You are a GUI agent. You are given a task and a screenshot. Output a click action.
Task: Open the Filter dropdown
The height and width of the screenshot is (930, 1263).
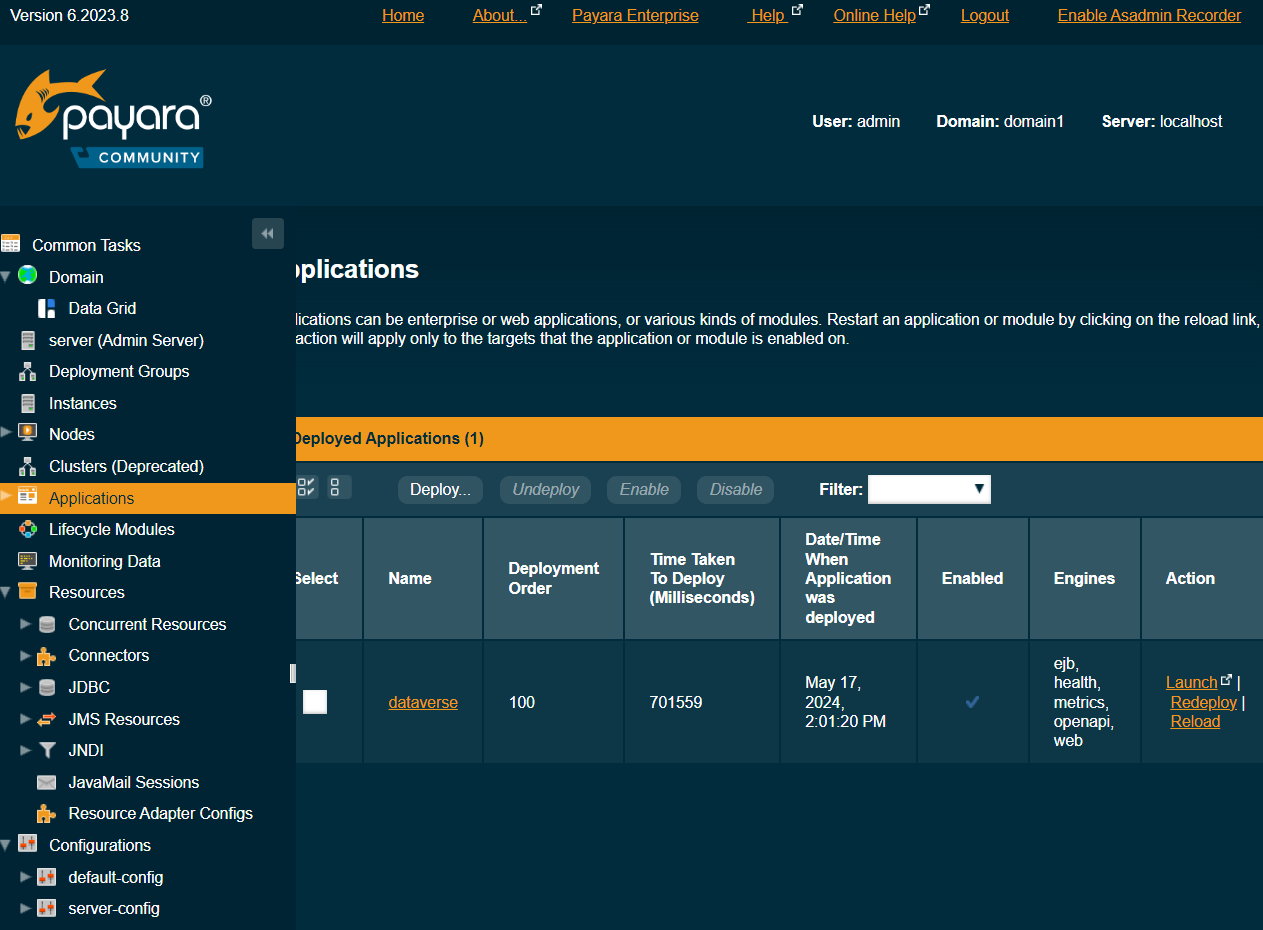tap(929, 489)
